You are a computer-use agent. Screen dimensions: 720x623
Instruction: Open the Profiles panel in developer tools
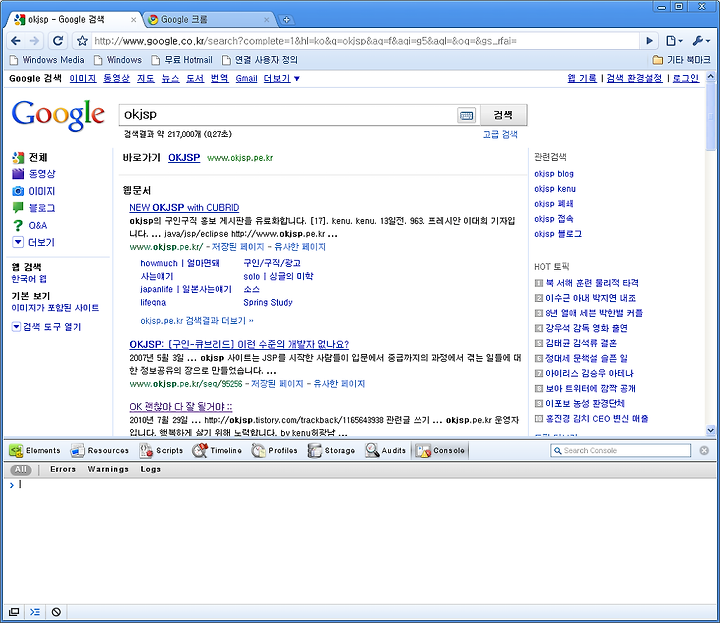click(275, 451)
